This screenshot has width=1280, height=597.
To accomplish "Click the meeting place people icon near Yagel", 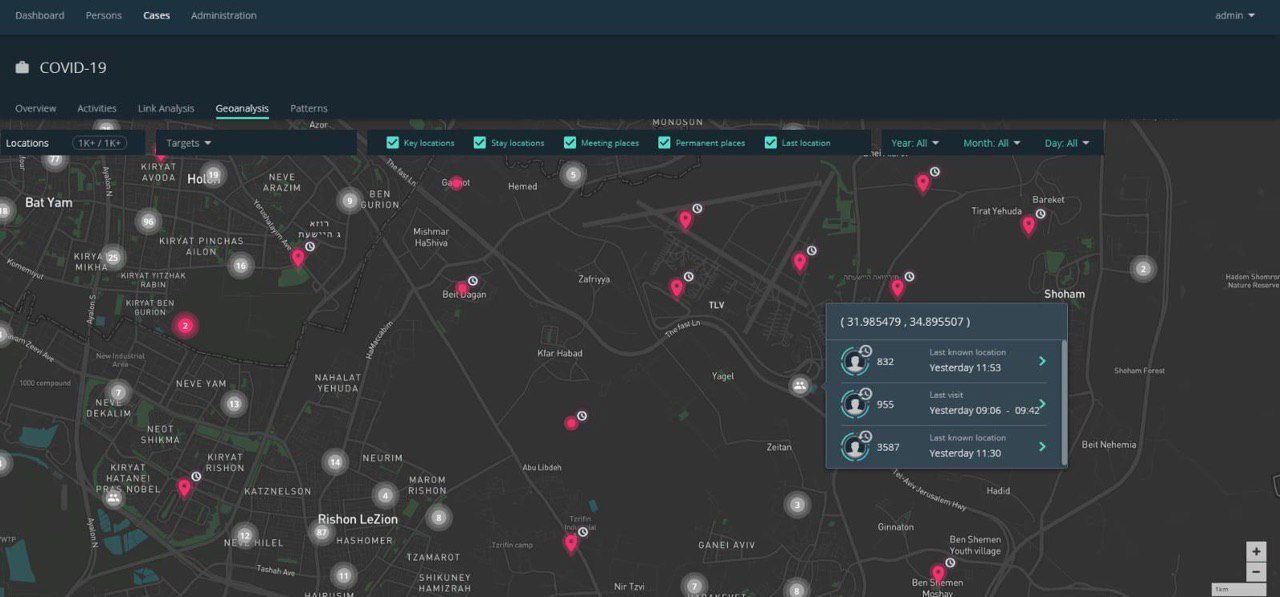I will pos(799,385).
